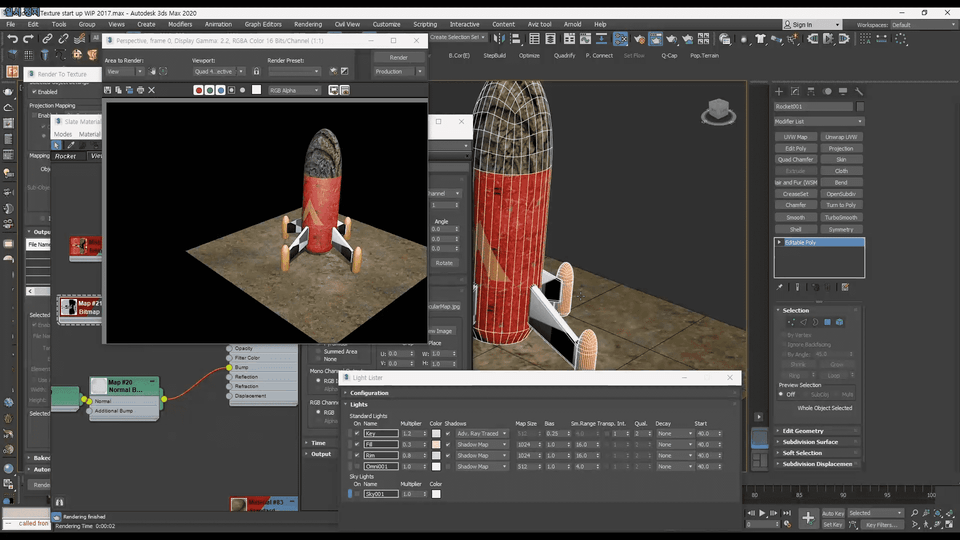Click the Render button in frame window
Viewport: 960px width, 540px height.
point(398,57)
